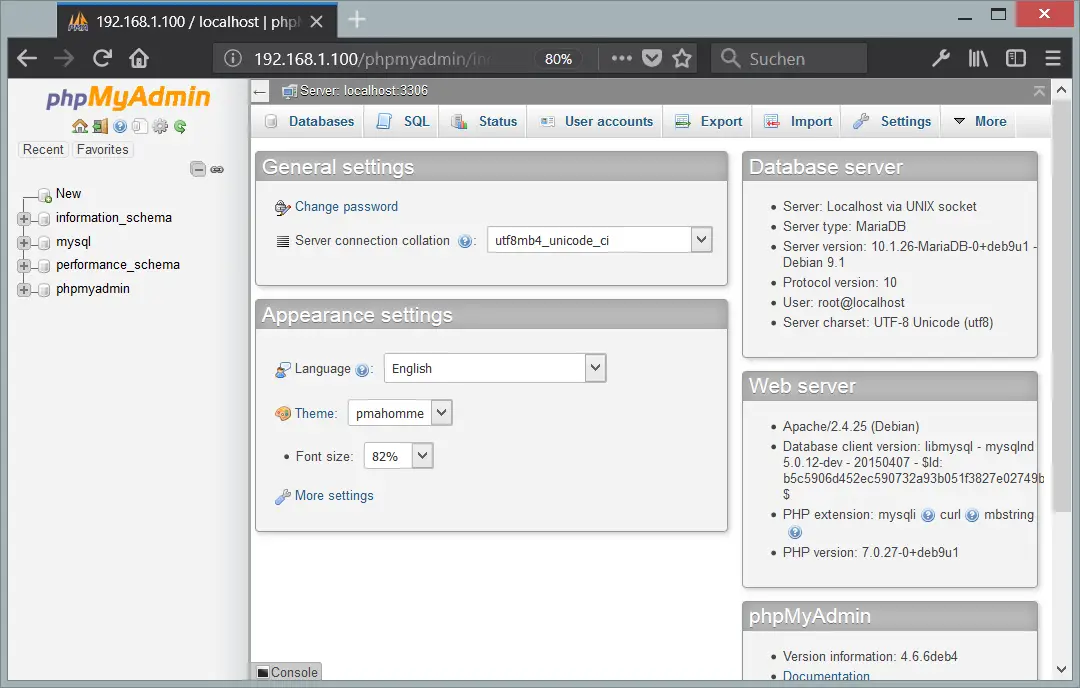
Task: Open the browser home page
Action: pyautogui.click(x=139, y=59)
